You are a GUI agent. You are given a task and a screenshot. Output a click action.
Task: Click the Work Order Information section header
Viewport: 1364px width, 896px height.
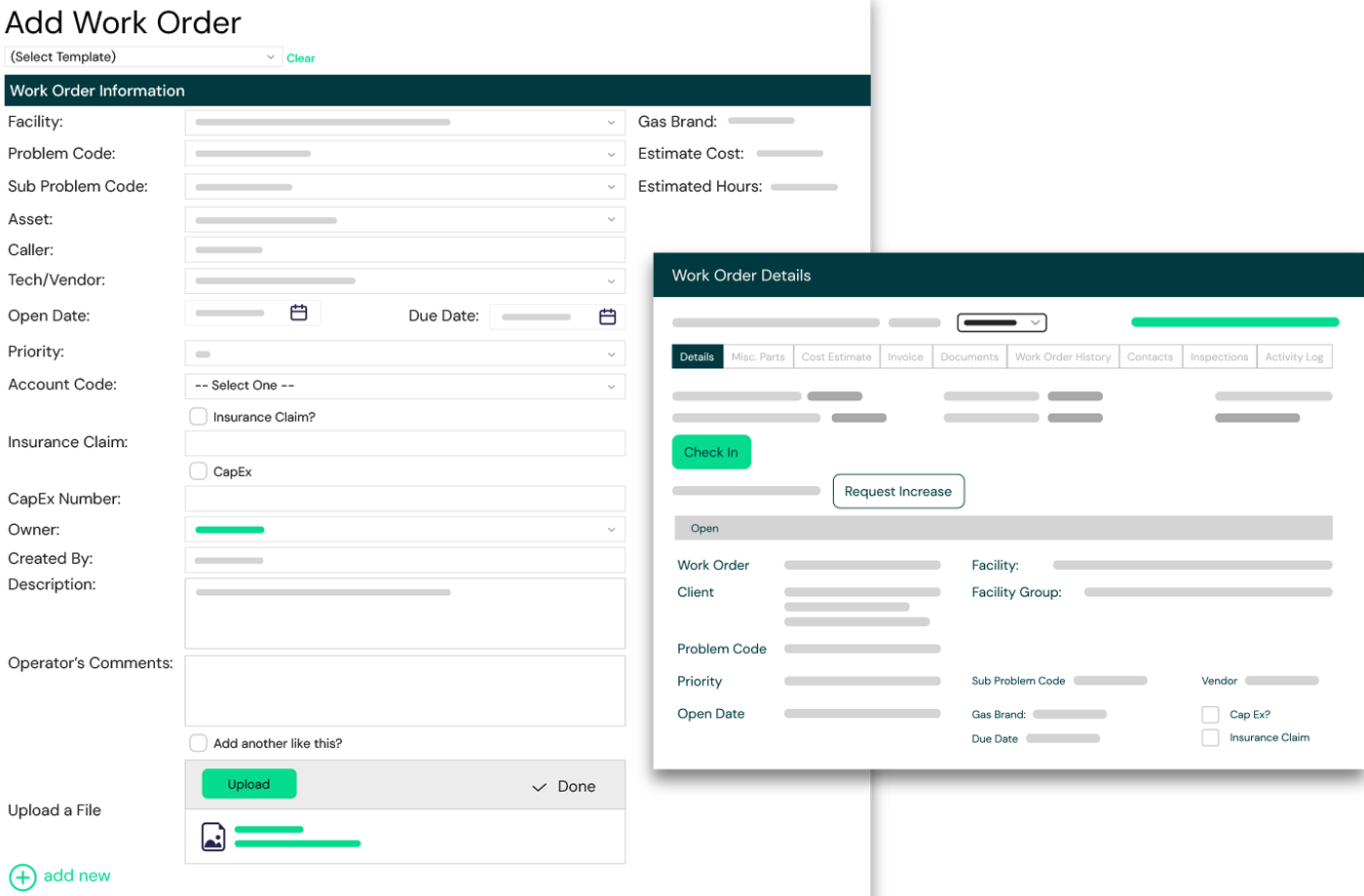point(437,91)
